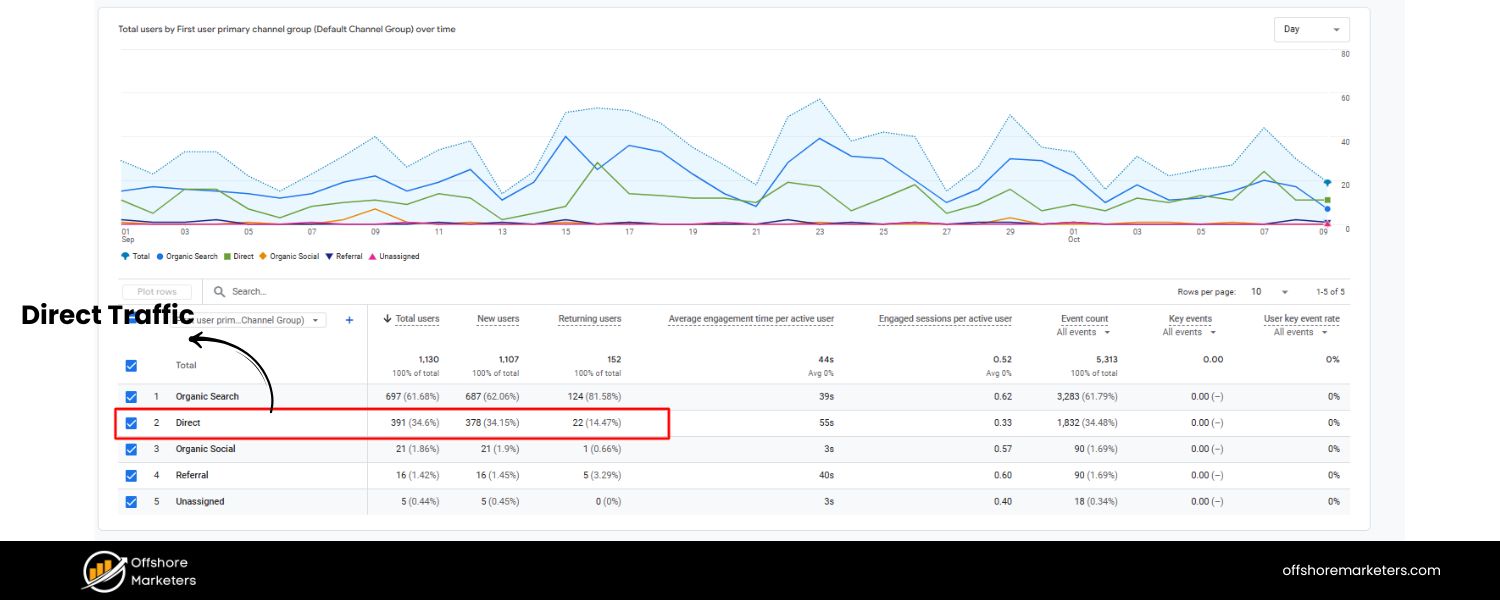
Task: Open offshoremarketers.com link
Action: [x=1361, y=570]
